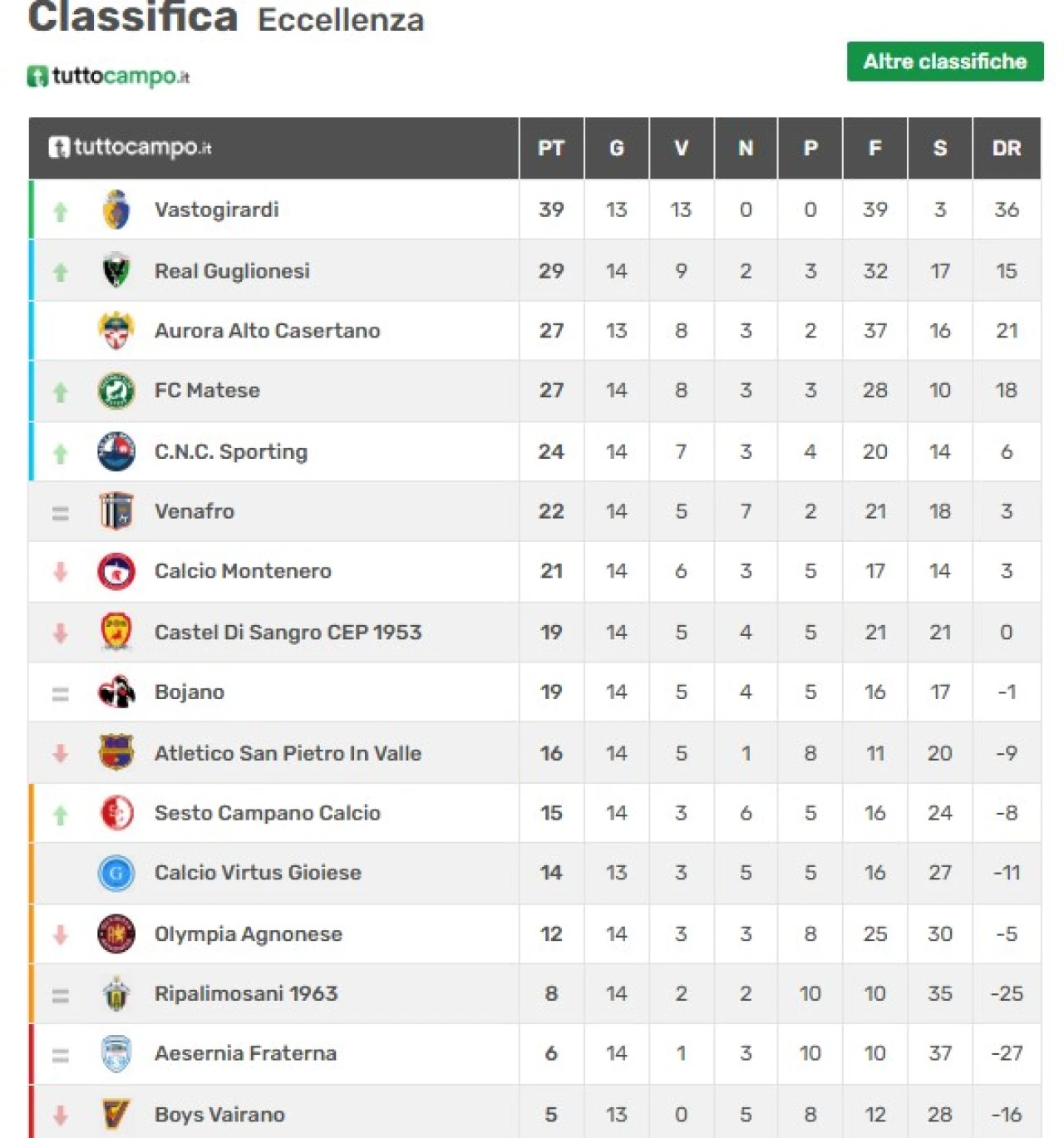
Task: Click the Olympia Agnonese crest icon
Action: [116, 934]
